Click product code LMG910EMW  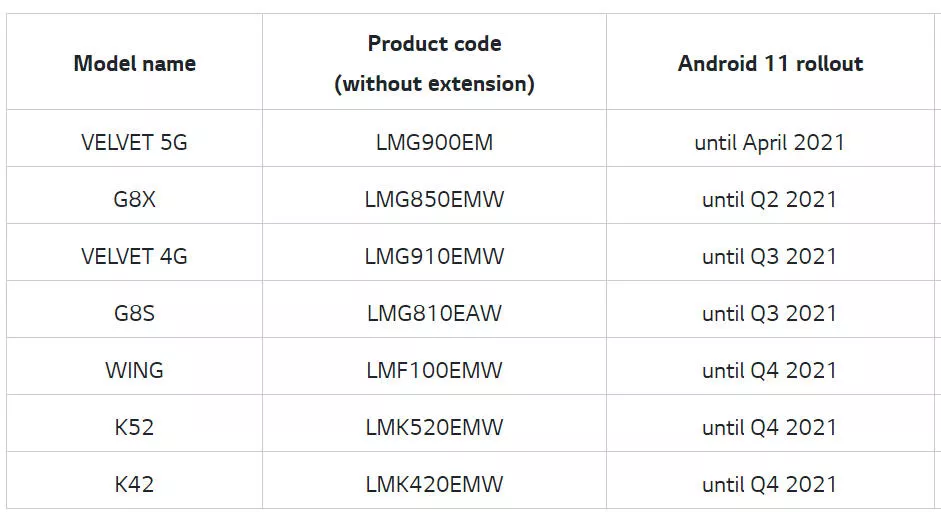(434, 256)
